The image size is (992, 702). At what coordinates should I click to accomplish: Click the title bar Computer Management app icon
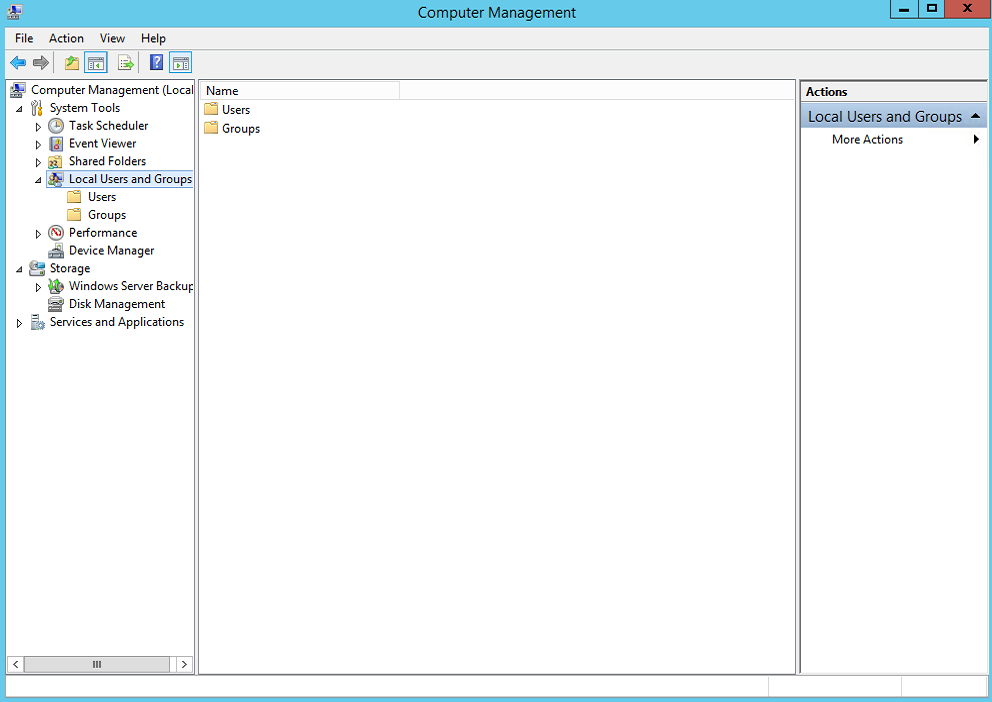pos(15,12)
